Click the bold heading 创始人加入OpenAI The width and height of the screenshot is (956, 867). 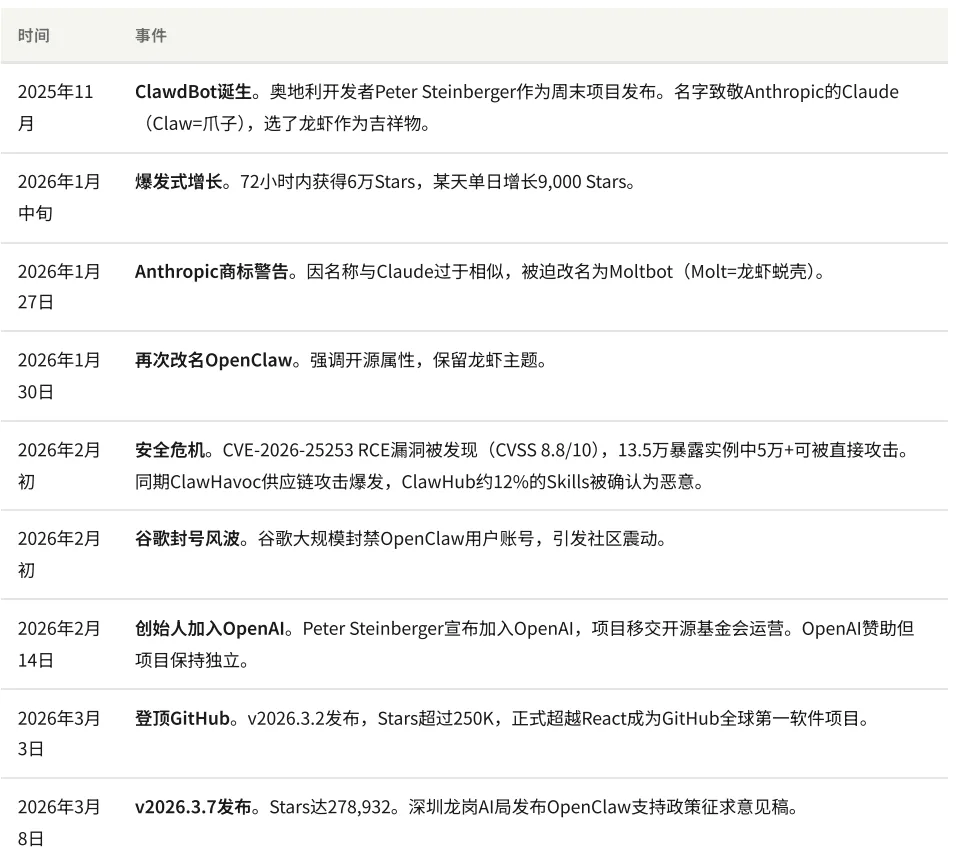pos(210,629)
